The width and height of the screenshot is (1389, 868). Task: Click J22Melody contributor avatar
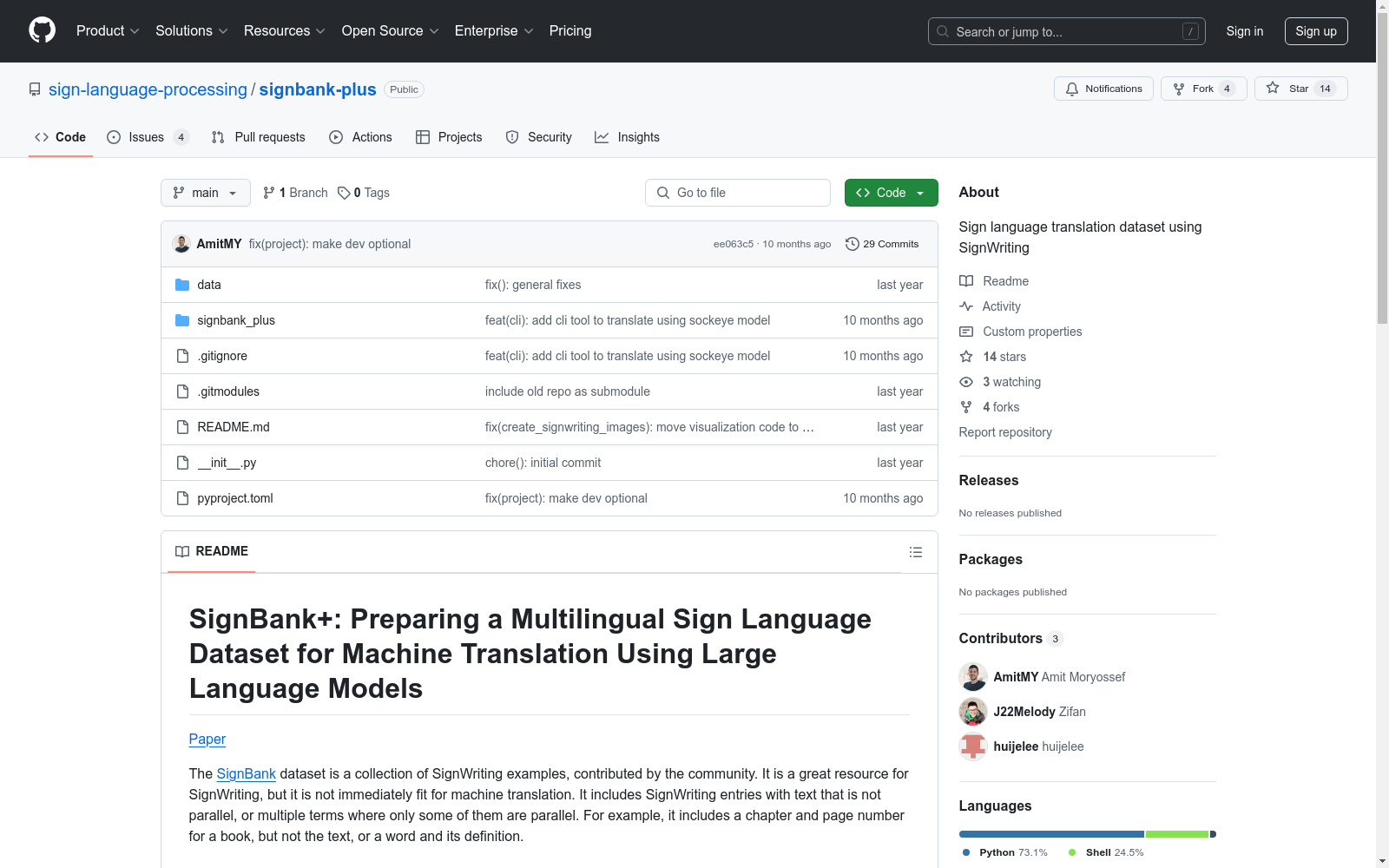click(x=973, y=712)
